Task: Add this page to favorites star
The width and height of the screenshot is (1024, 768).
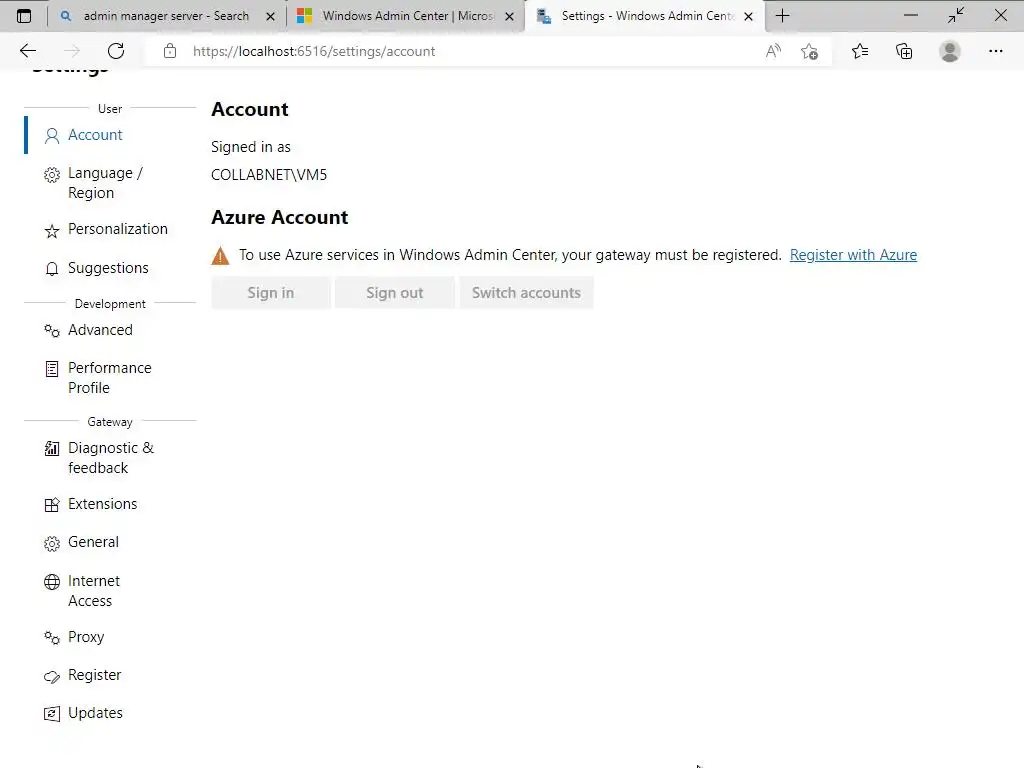Action: click(810, 51)
